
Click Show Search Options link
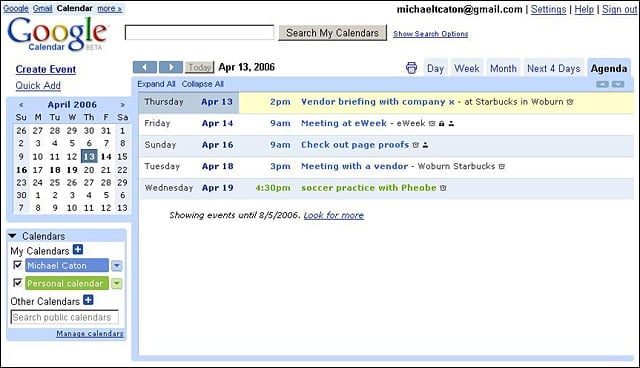click(431, 34)
